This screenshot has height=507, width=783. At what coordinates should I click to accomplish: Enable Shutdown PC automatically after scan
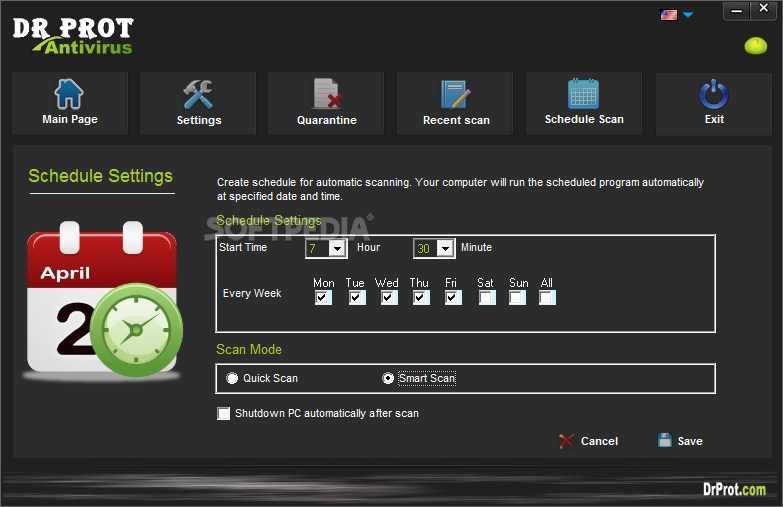click(224, 414)
